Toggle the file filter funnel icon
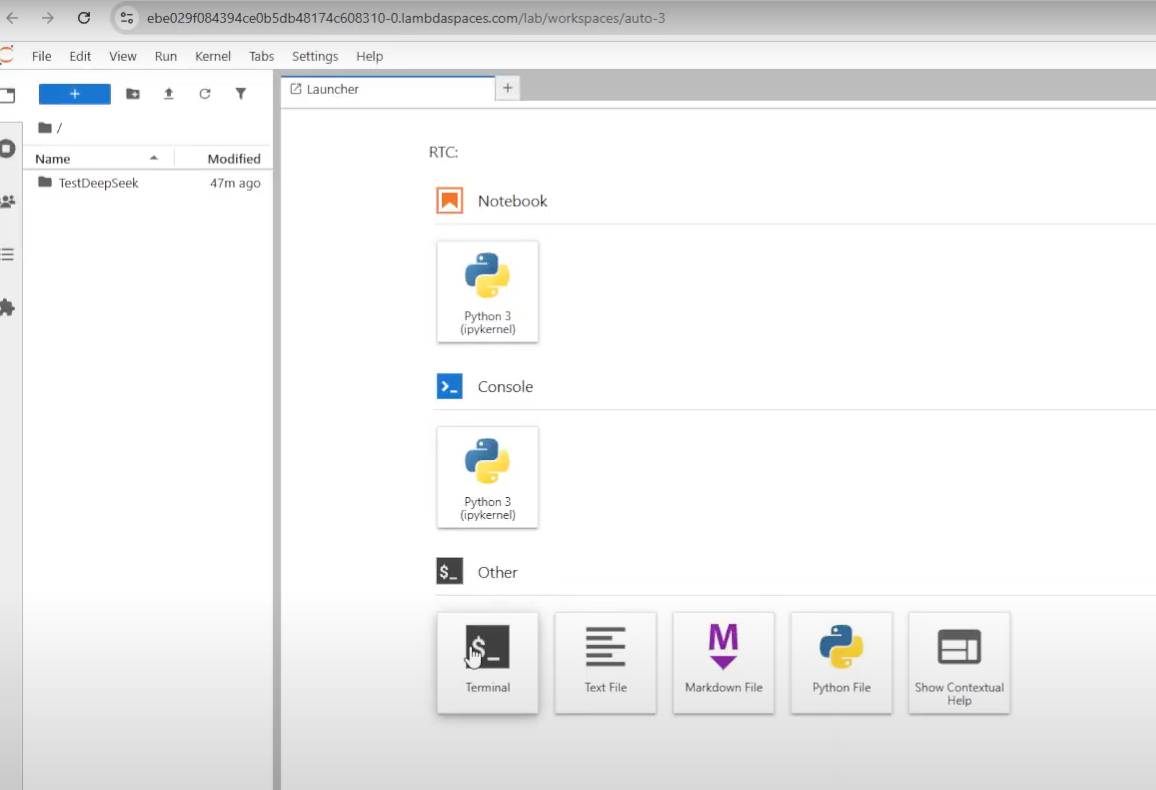1156x790 pixels. pyautogui.click(x=240, y=94)
